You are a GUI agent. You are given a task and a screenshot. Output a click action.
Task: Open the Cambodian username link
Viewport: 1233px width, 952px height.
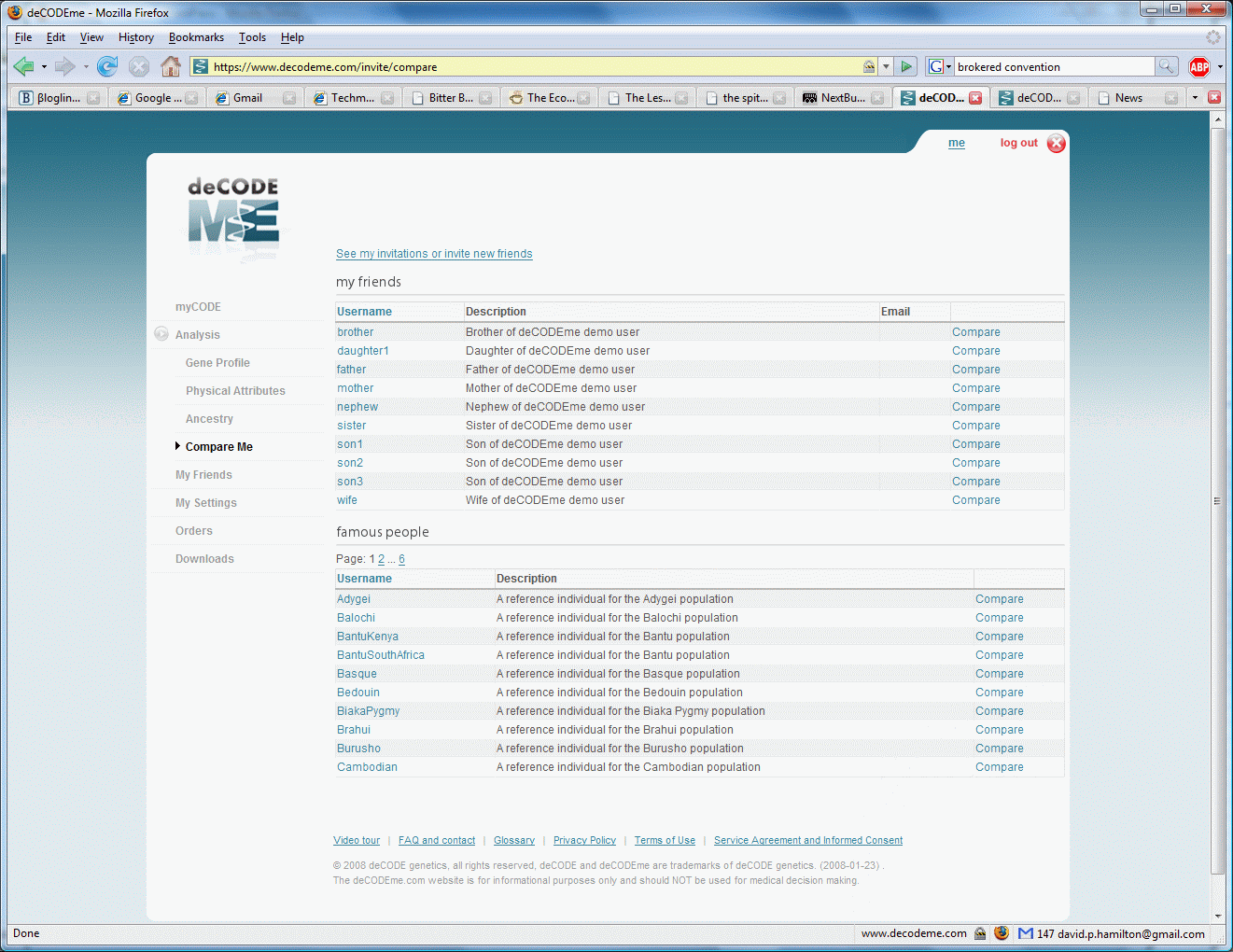pyautogui.click(x=367, y=767)
